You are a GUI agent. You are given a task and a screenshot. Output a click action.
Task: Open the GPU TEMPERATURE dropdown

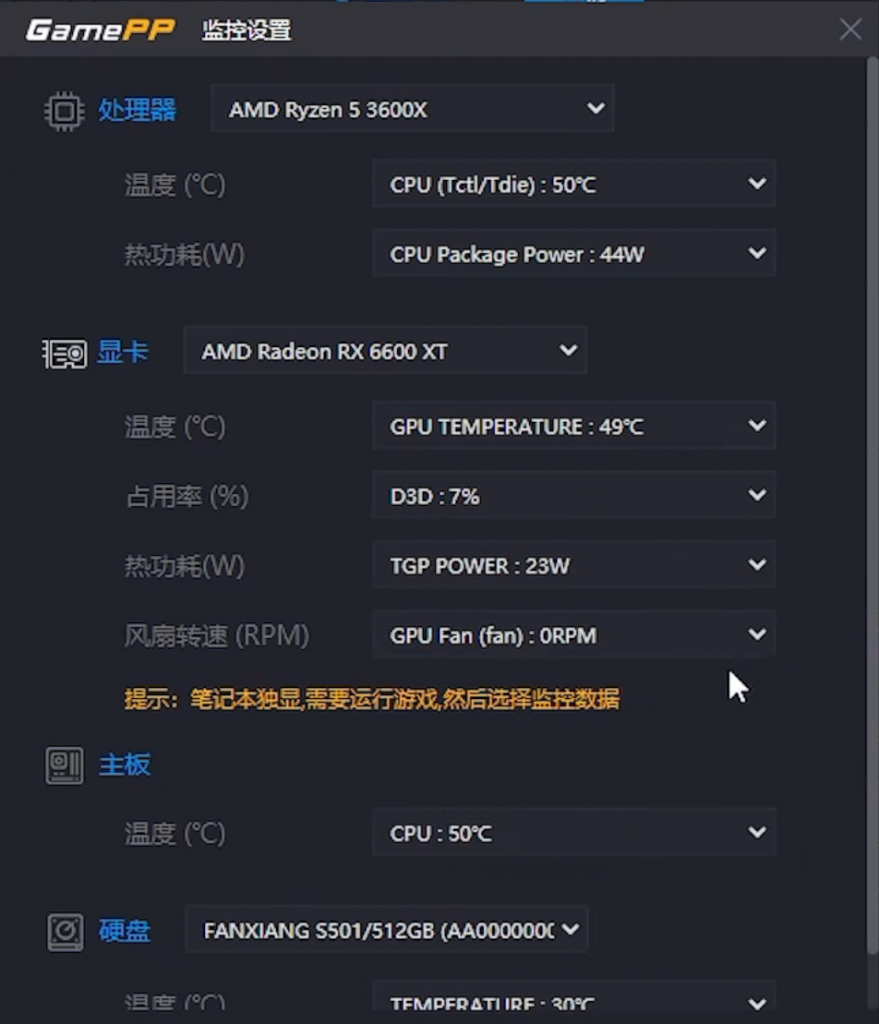[574, 426]
